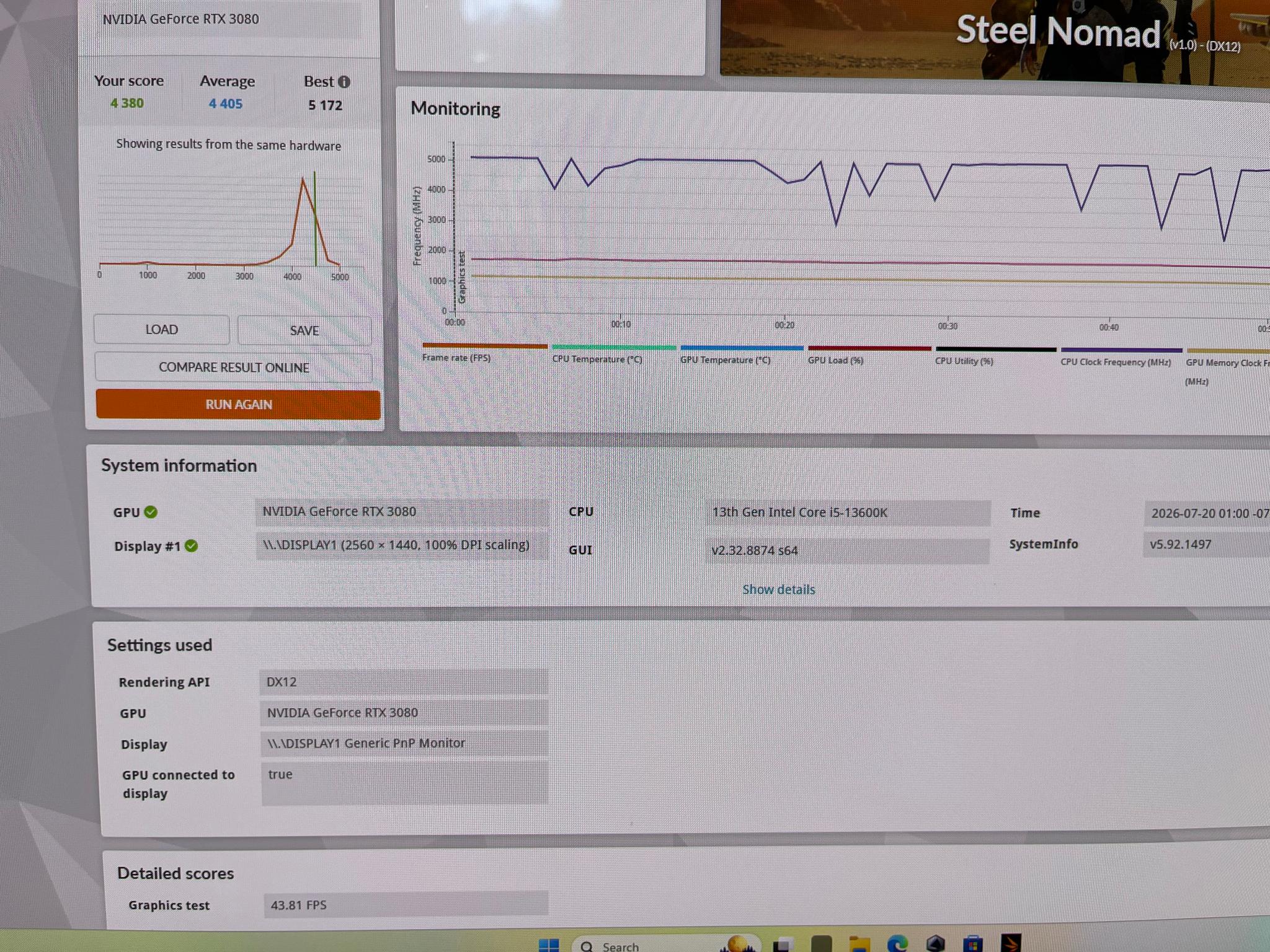The width and height of the screenshot is (1270, 952).
Task: Click the NVIDIA GeForce RTX 3080 title at top
Action: (181, 19)
